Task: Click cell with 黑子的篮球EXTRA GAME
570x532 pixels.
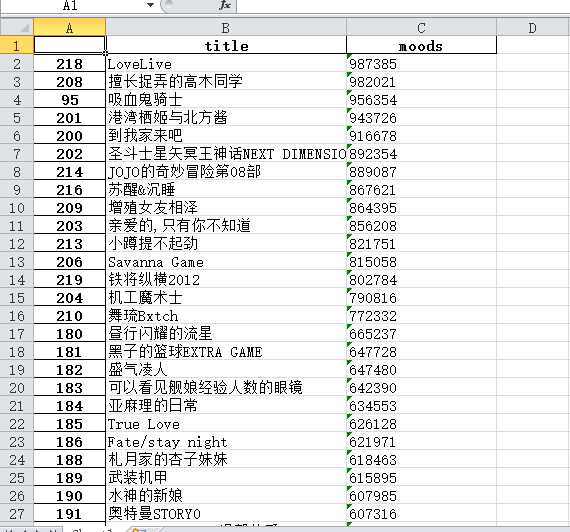Action: pyautogui.click(x=226, y=352)
